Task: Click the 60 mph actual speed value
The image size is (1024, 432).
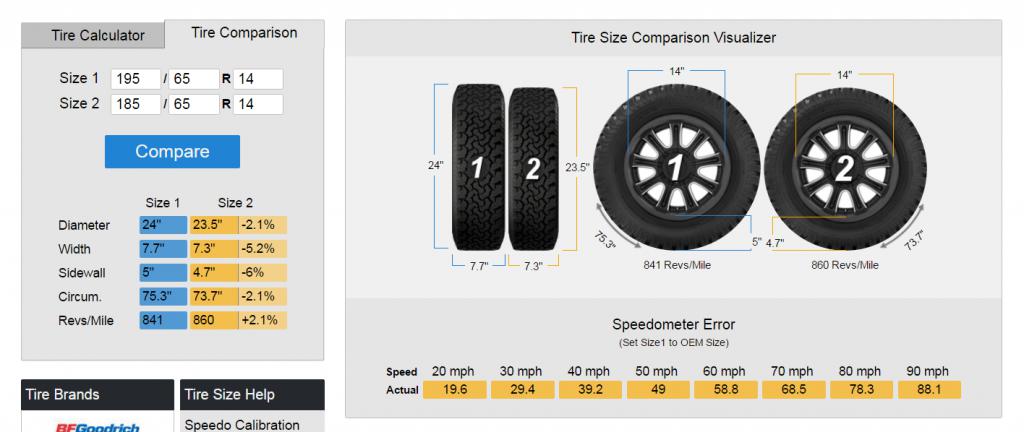Action: tap(721, 390)
